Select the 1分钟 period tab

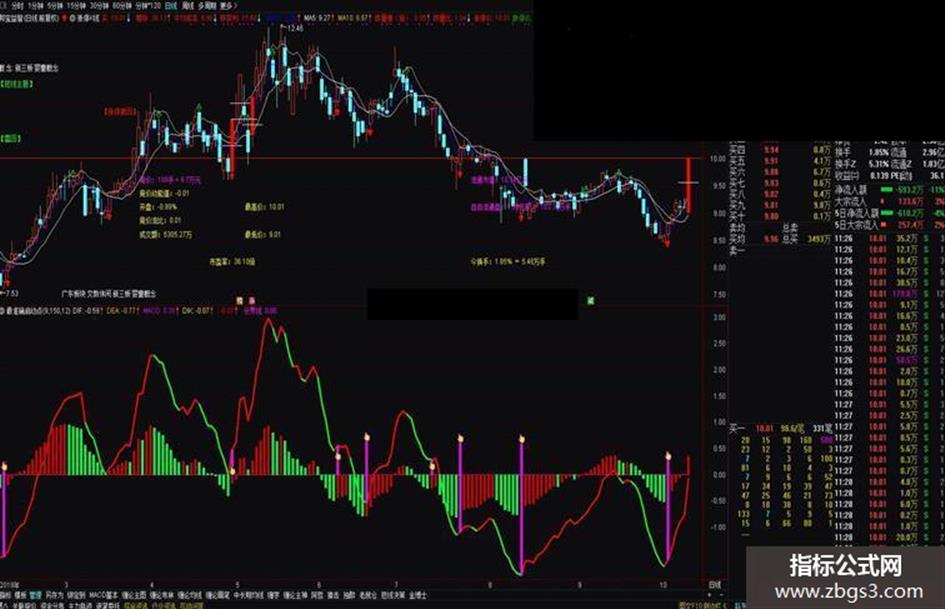[36, 5]
